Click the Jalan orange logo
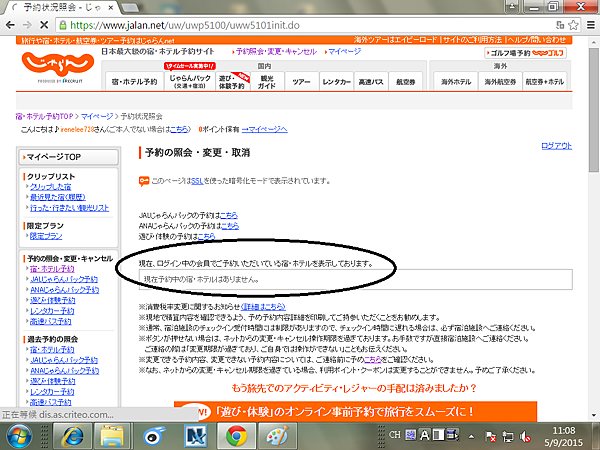 pyautogui.click(x=58, y=66)
